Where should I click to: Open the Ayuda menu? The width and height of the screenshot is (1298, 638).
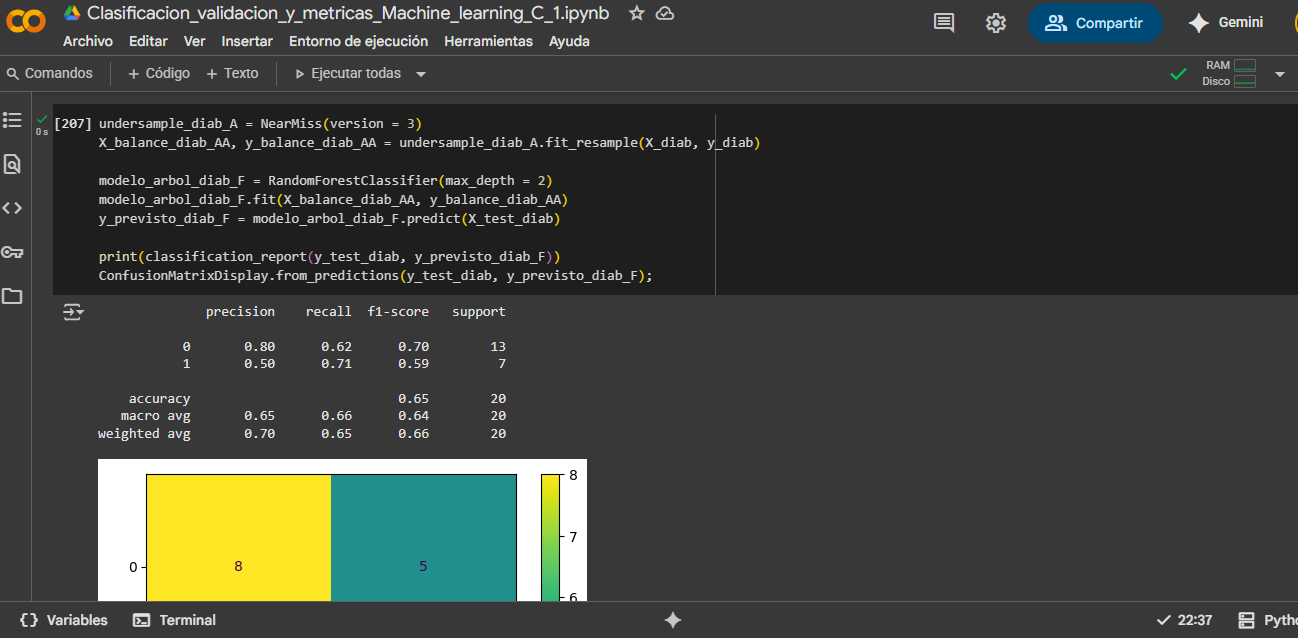[569, 41]
